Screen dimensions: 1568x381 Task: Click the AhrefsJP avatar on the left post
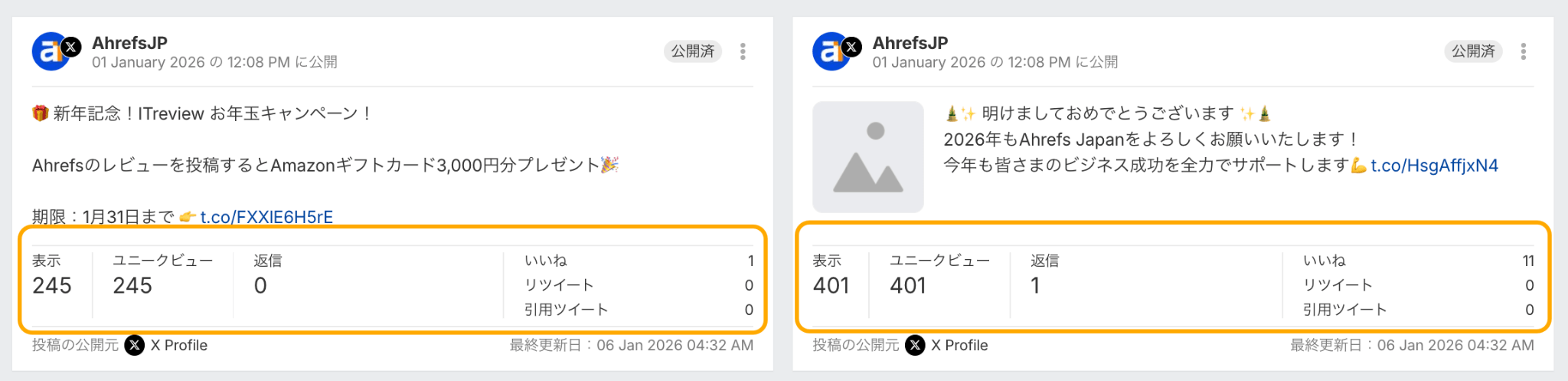50,51
